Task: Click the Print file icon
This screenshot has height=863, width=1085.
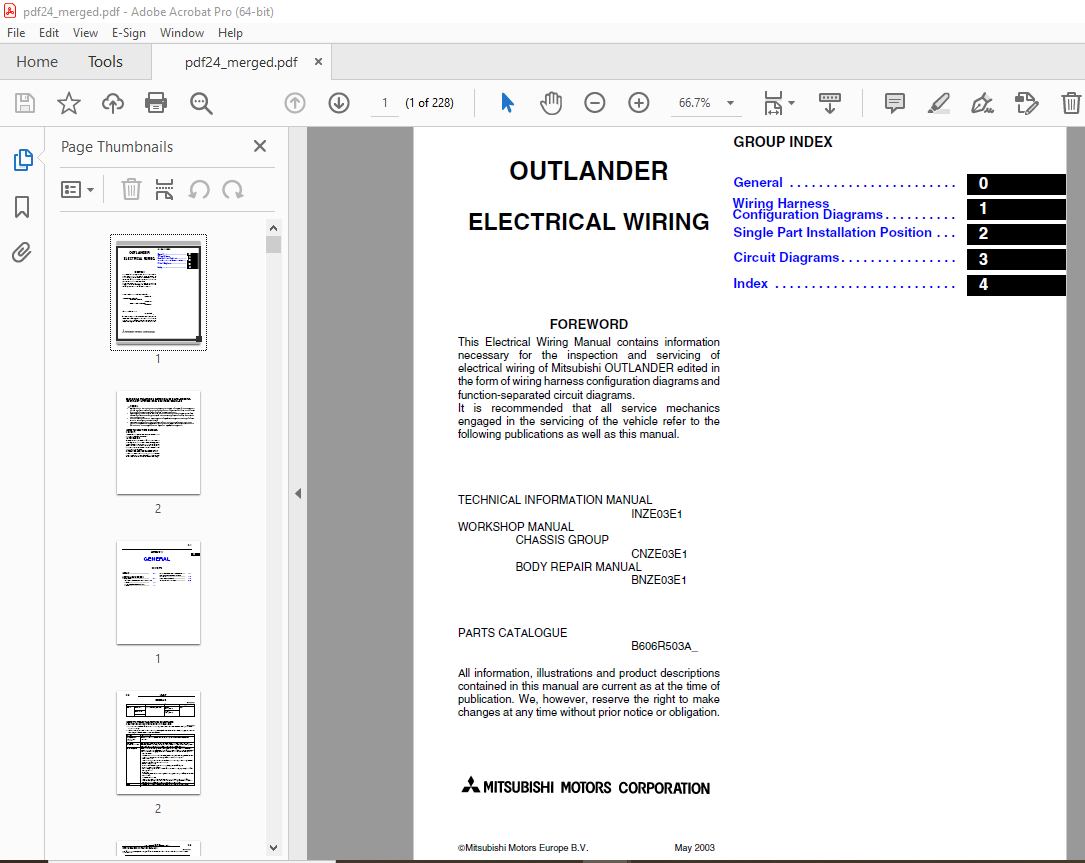Action: click(156, 103)
